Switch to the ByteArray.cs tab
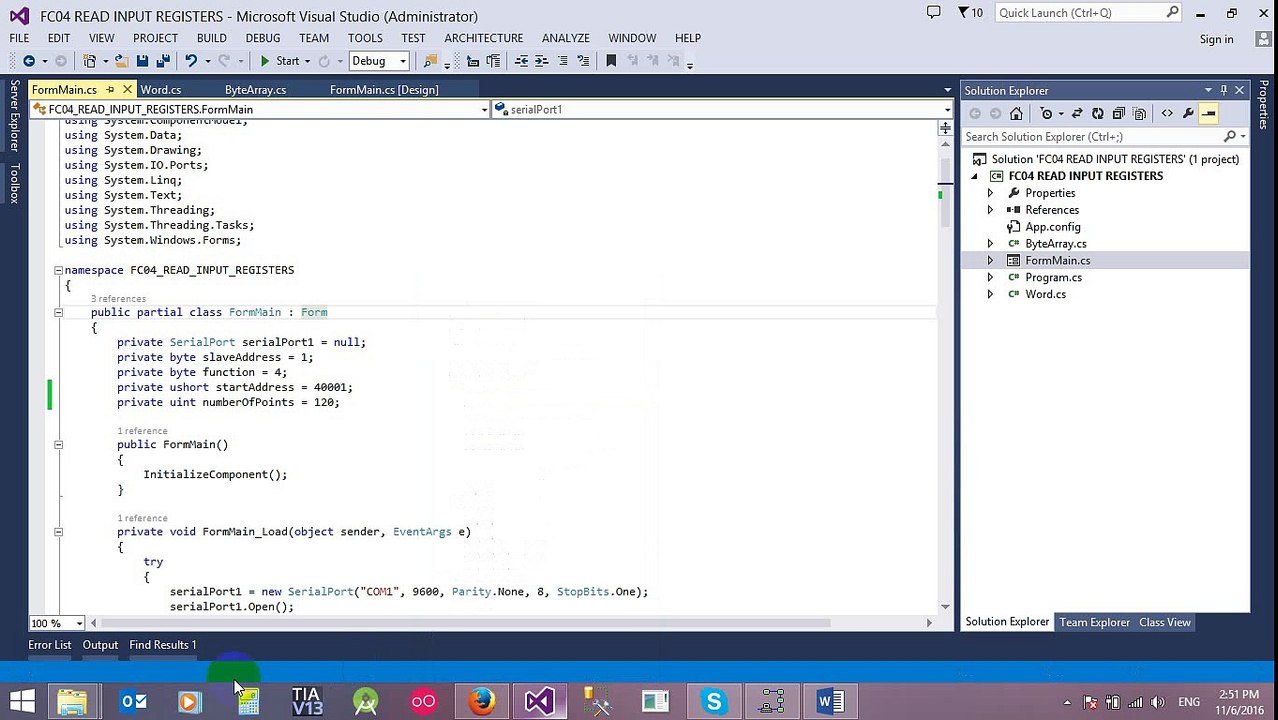This screenshot has width=1278, height=720. pos(256,90)
